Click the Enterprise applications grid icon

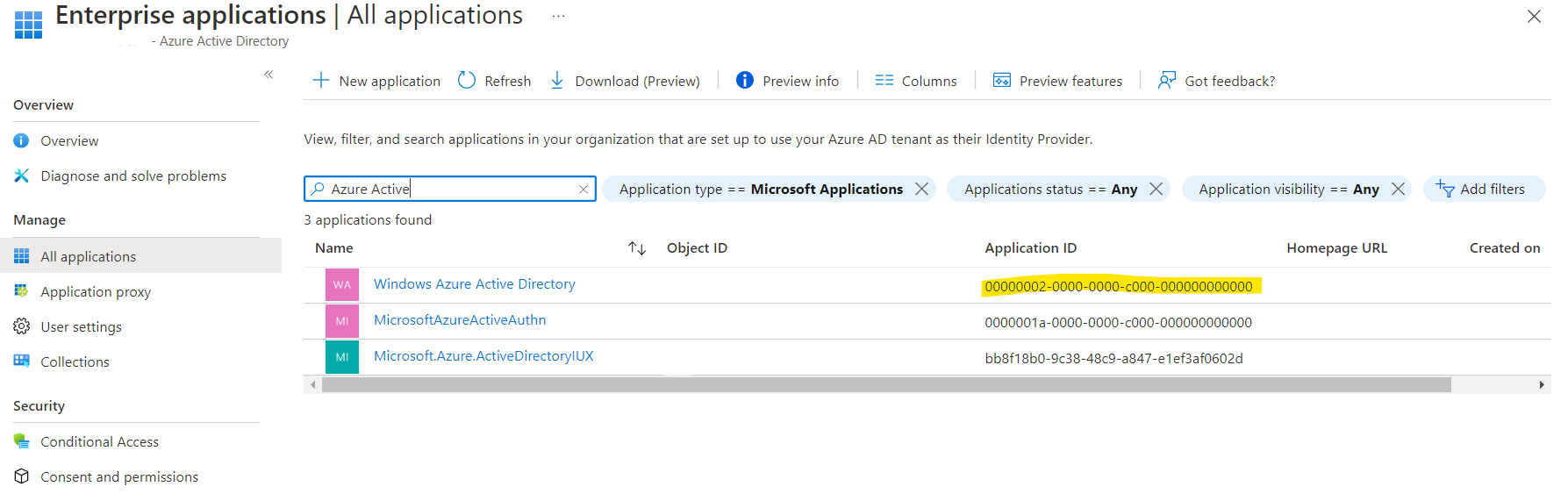28,25
